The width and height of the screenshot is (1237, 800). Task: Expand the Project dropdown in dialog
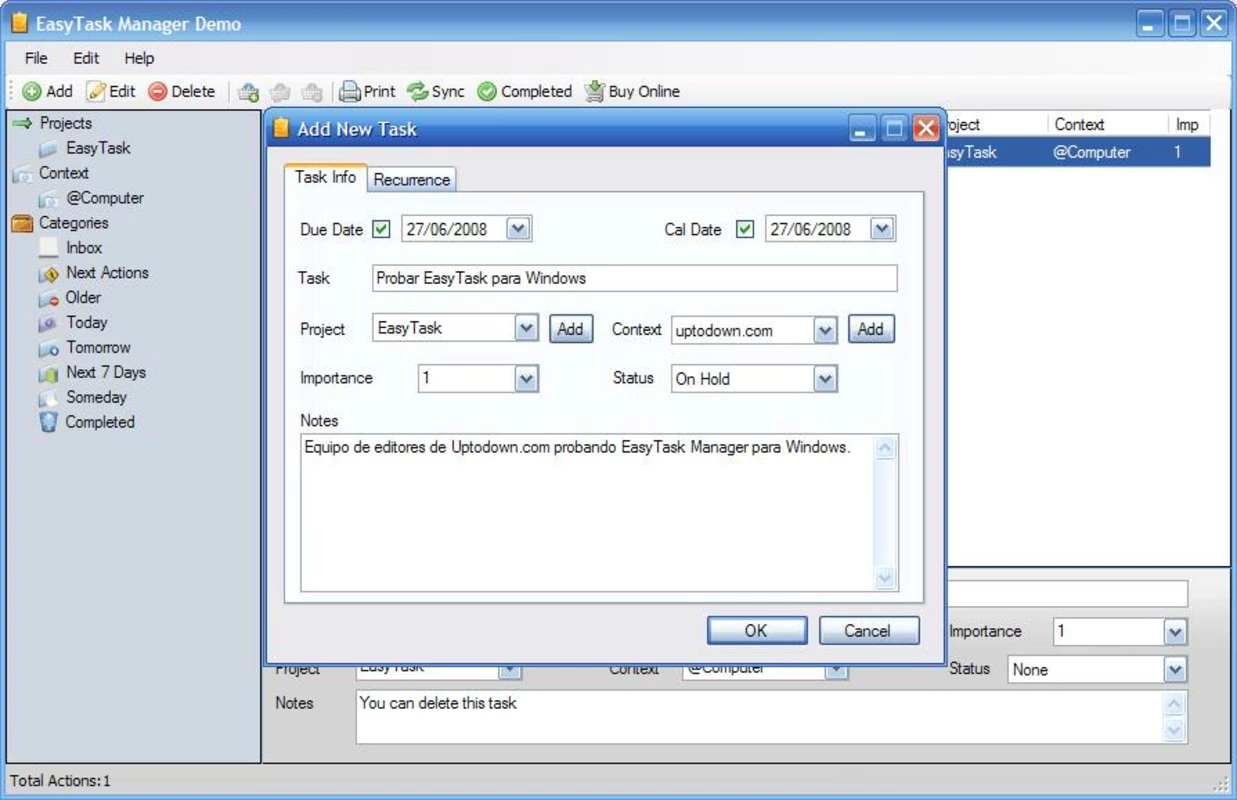tap(527, 328)
